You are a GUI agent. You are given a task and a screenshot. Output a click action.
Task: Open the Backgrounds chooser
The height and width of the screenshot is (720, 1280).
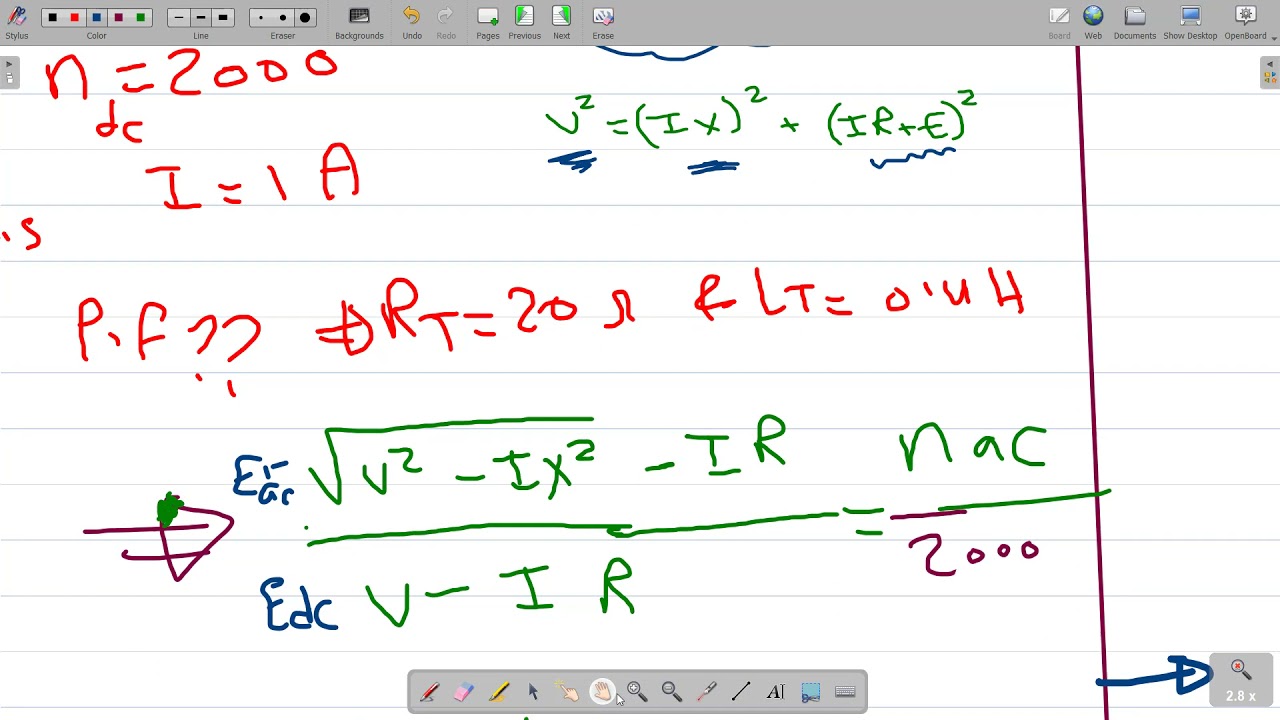359,22
